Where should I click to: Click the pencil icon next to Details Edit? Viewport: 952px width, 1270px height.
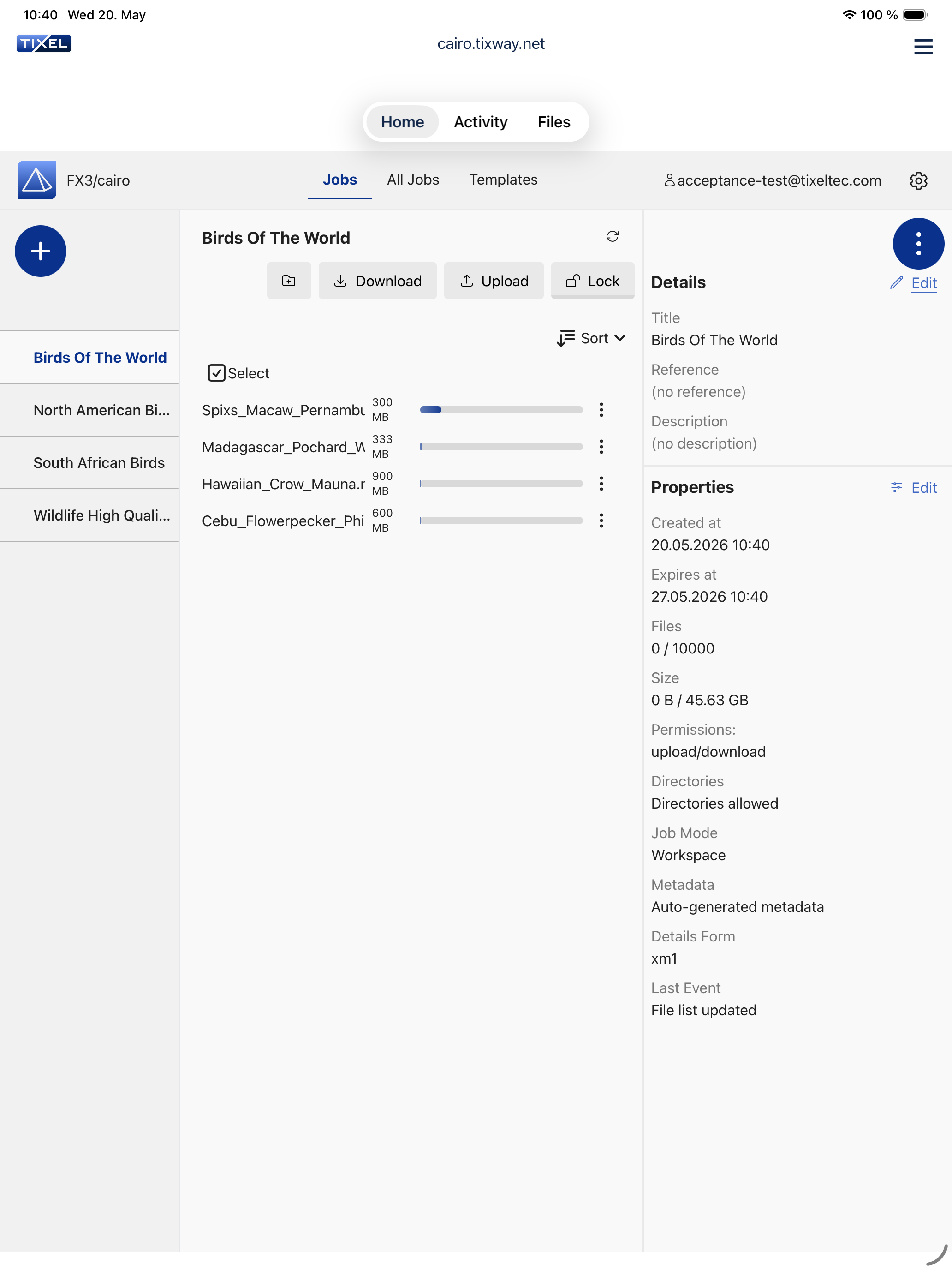896,282
